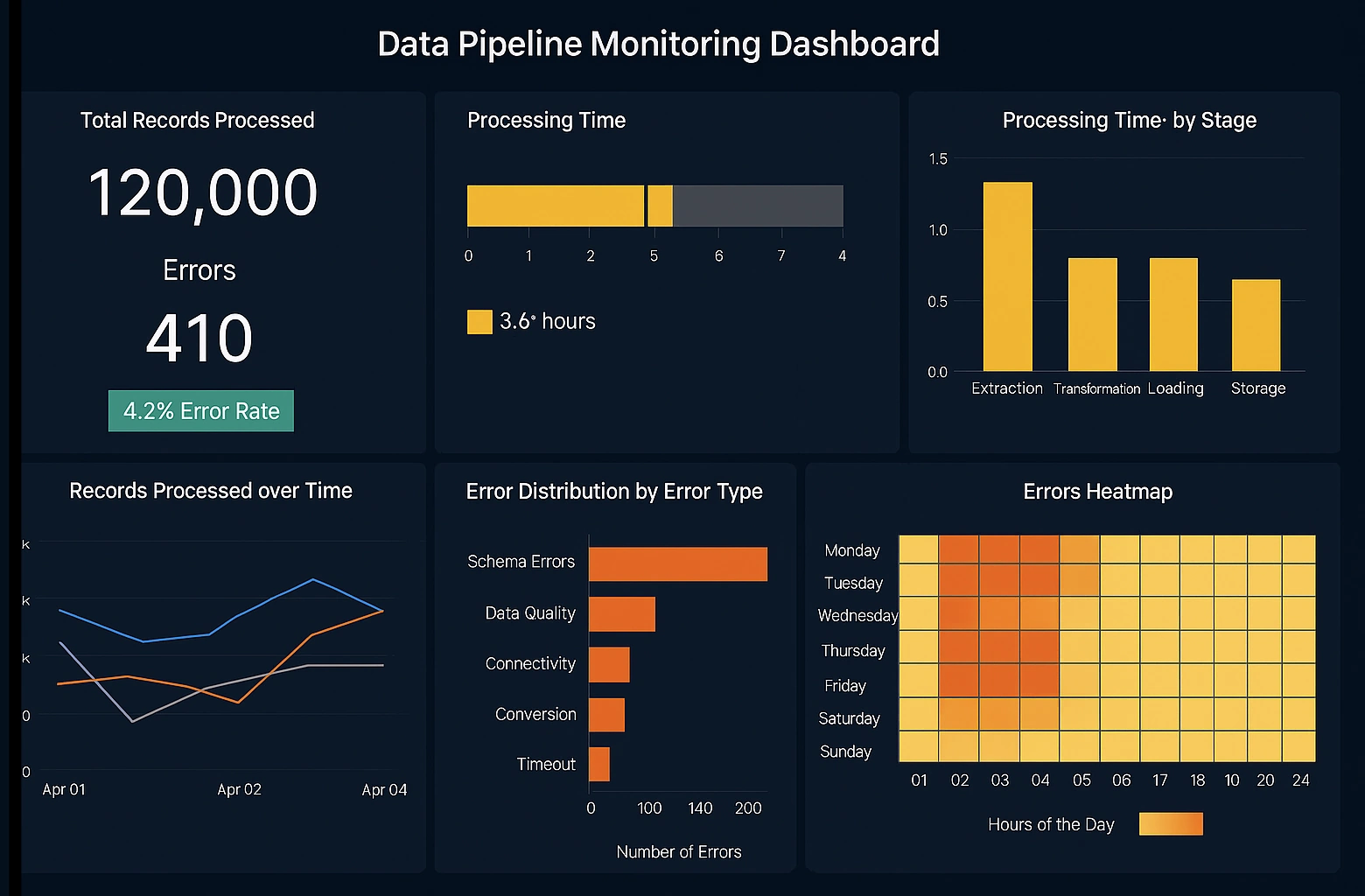Click the Schema Errors bar
This screenshot has width=1365, height=896.
(677, 563)
